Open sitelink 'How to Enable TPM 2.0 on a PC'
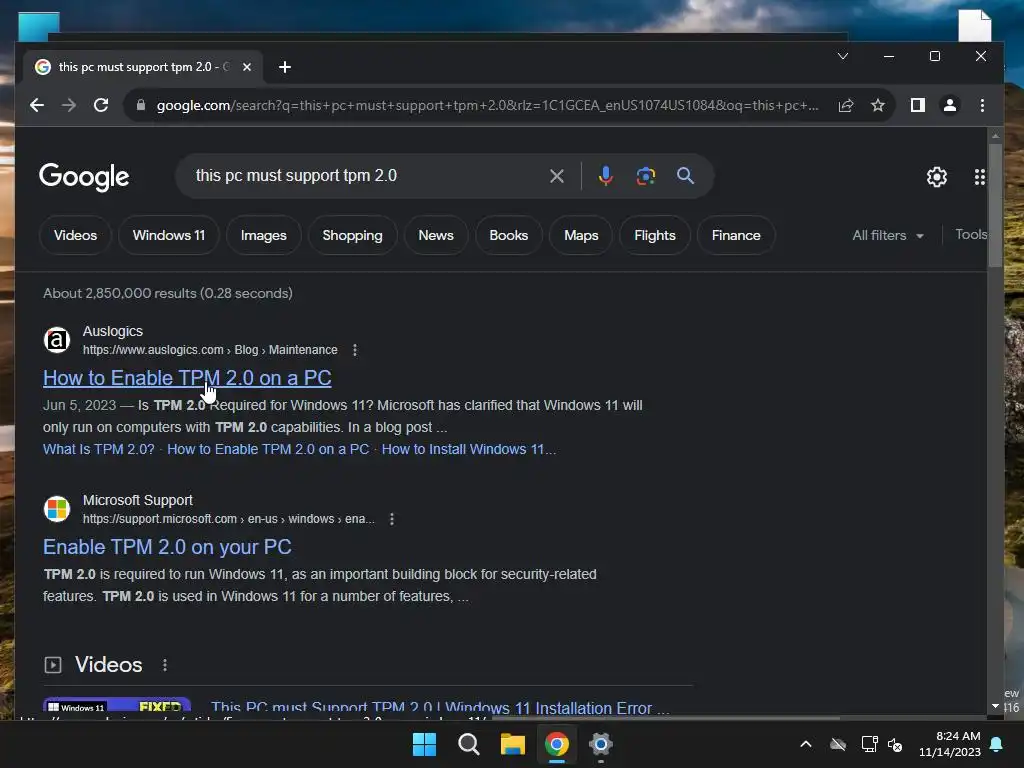1024x768 pixels. coord(268,449)
